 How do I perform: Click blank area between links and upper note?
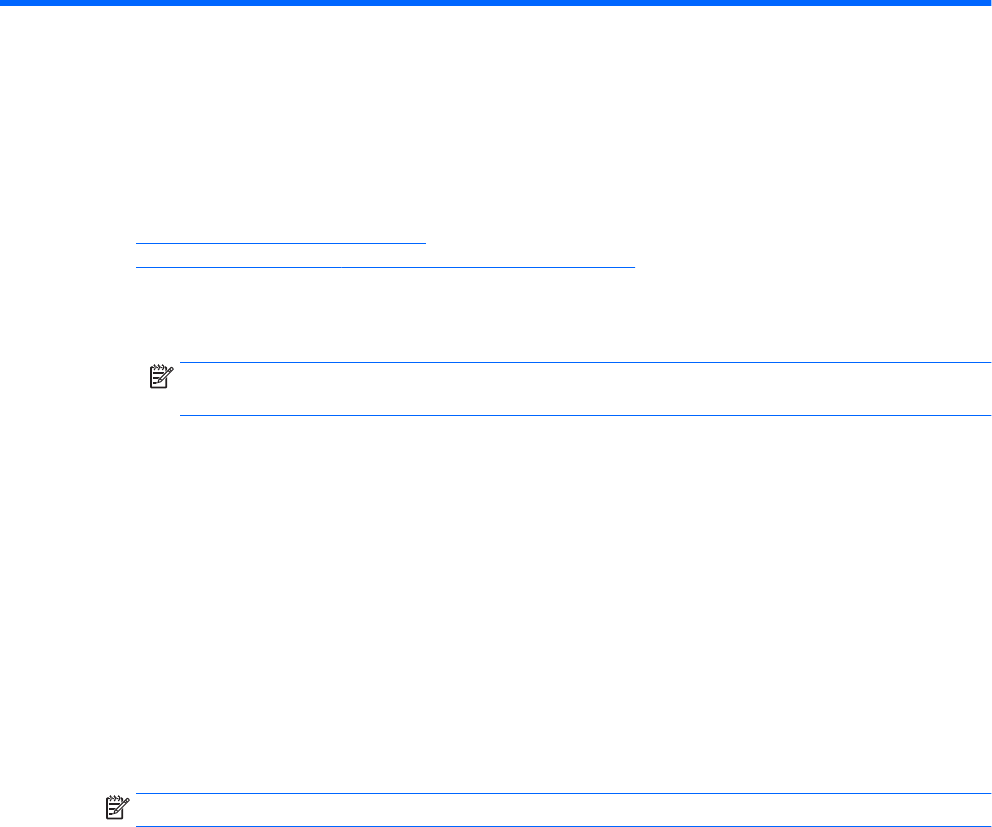pos(496,315)
